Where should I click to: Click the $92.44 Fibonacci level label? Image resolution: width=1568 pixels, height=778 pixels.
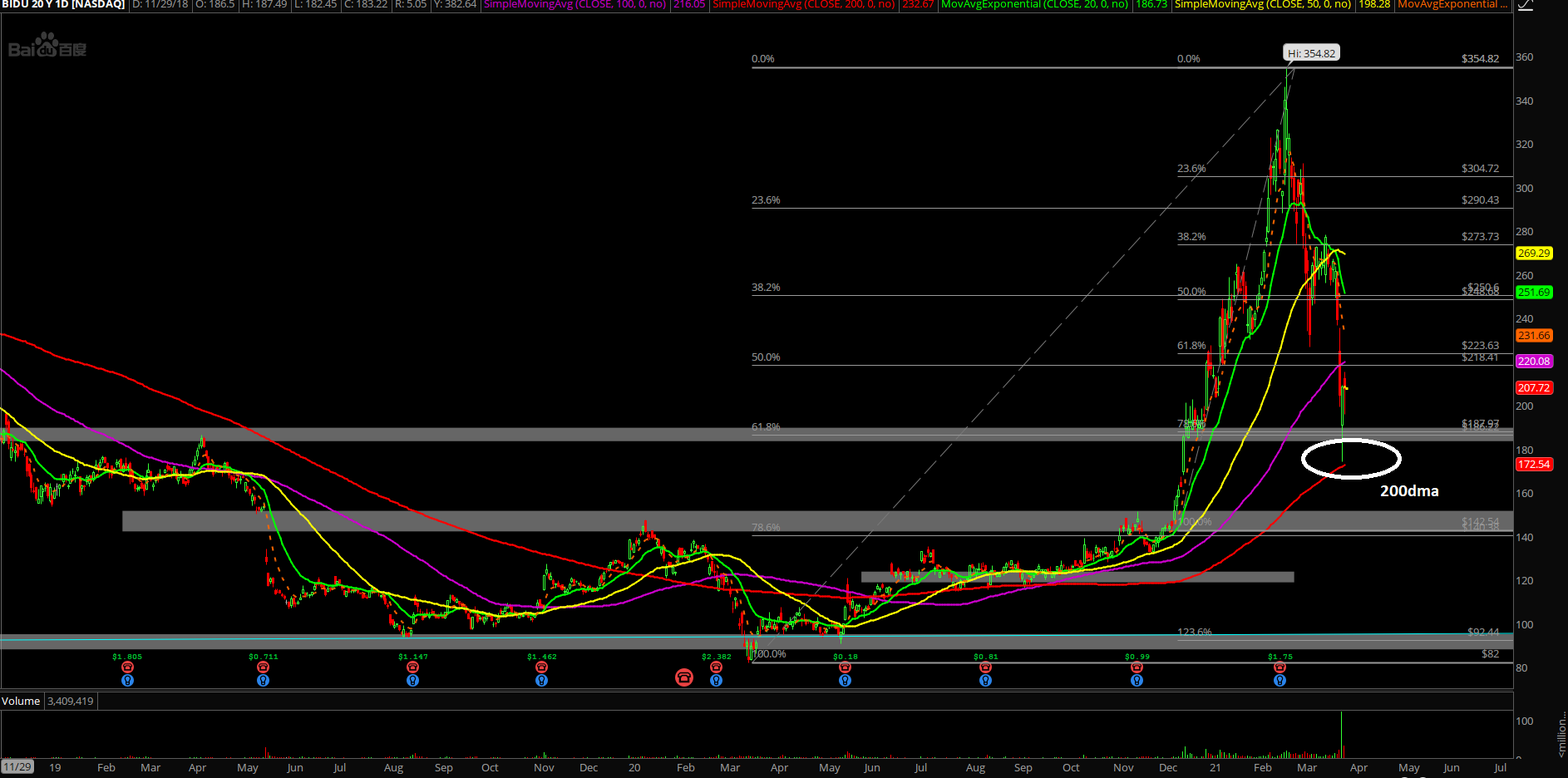click(1483, 632)
